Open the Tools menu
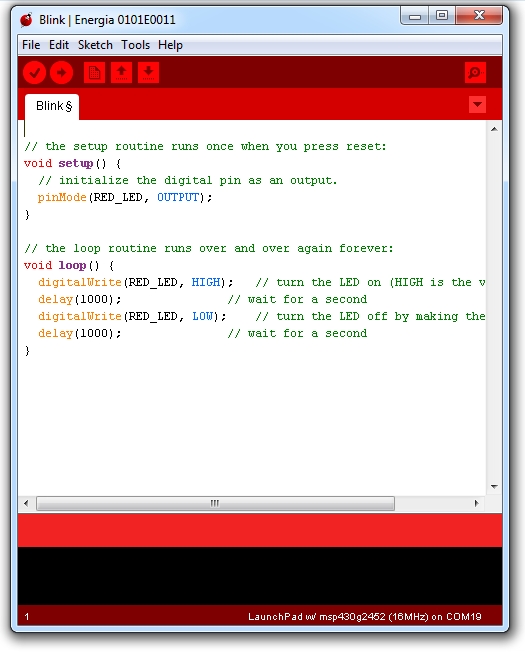Viewport: 525px width, 654px height. tap(136, 45)
